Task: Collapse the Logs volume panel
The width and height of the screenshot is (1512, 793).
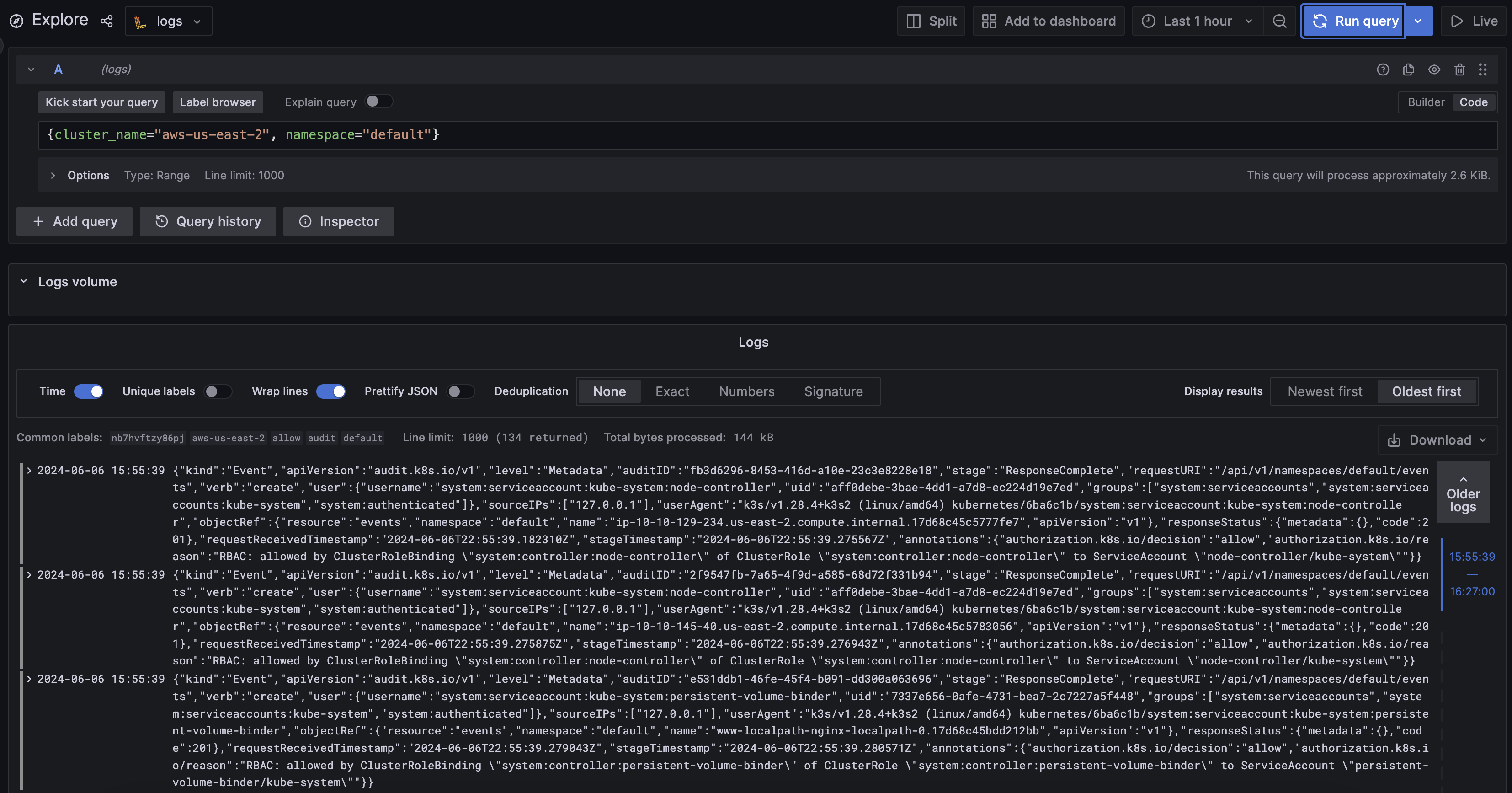Action: (x=24, y=281)
